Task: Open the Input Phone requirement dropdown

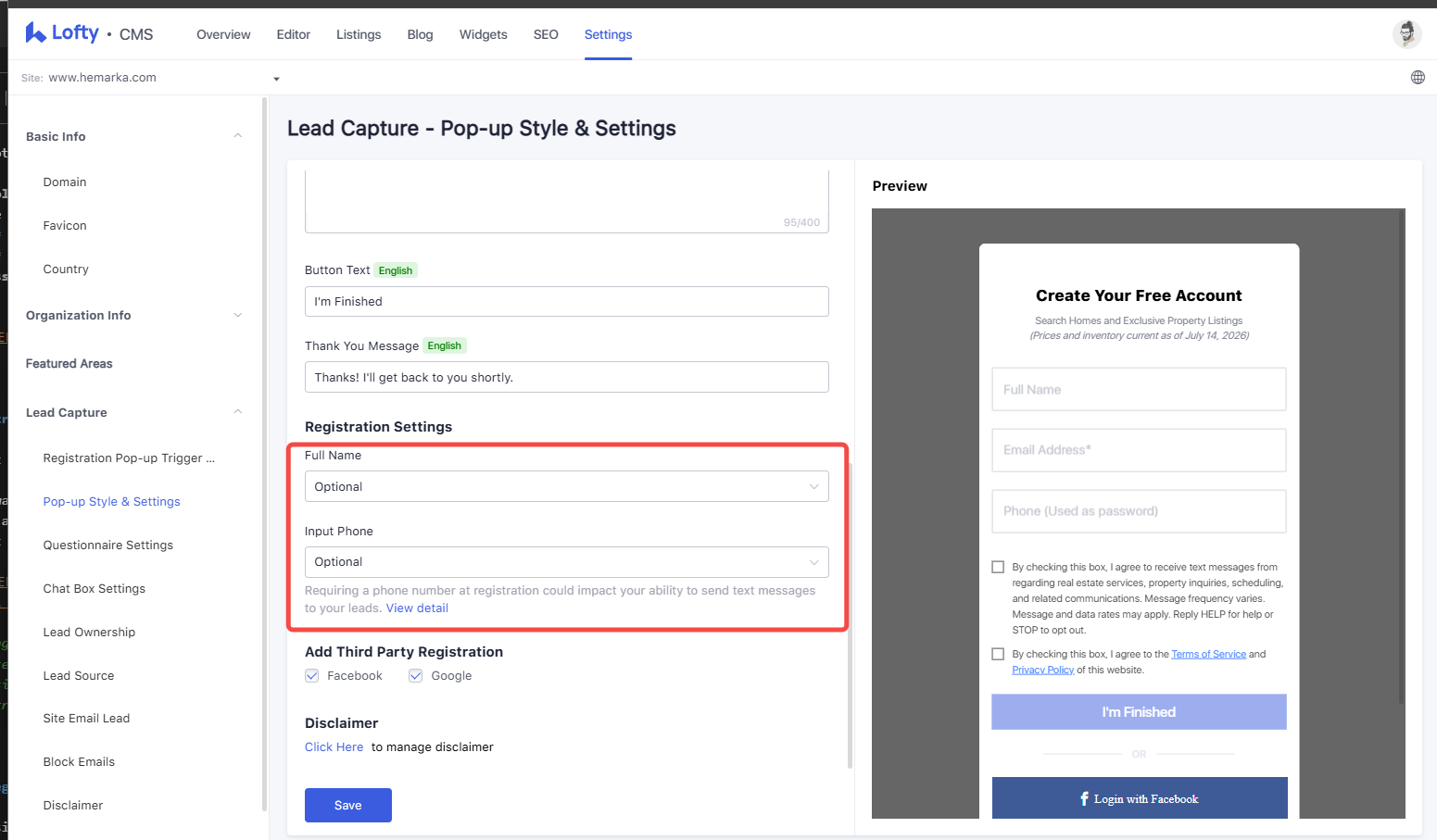Action: pyautogui.click(x=566, y=562)
